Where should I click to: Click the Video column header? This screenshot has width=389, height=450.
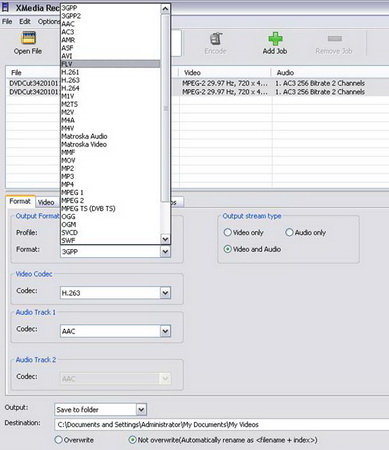(x=225, y=73)
